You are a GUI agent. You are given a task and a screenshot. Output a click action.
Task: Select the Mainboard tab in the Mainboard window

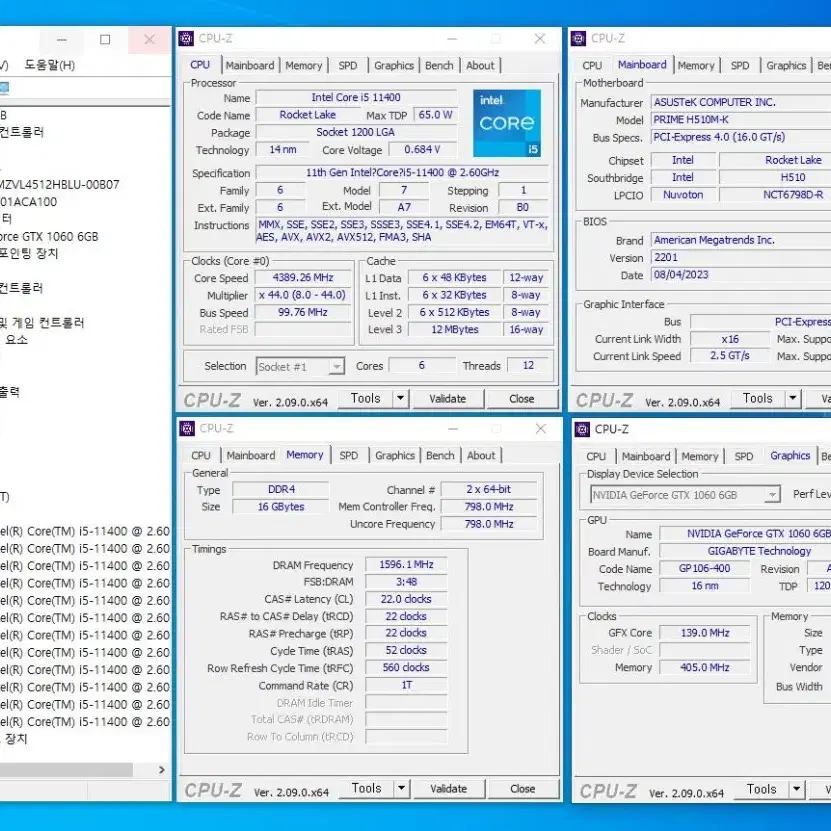[x=642, y=65]
